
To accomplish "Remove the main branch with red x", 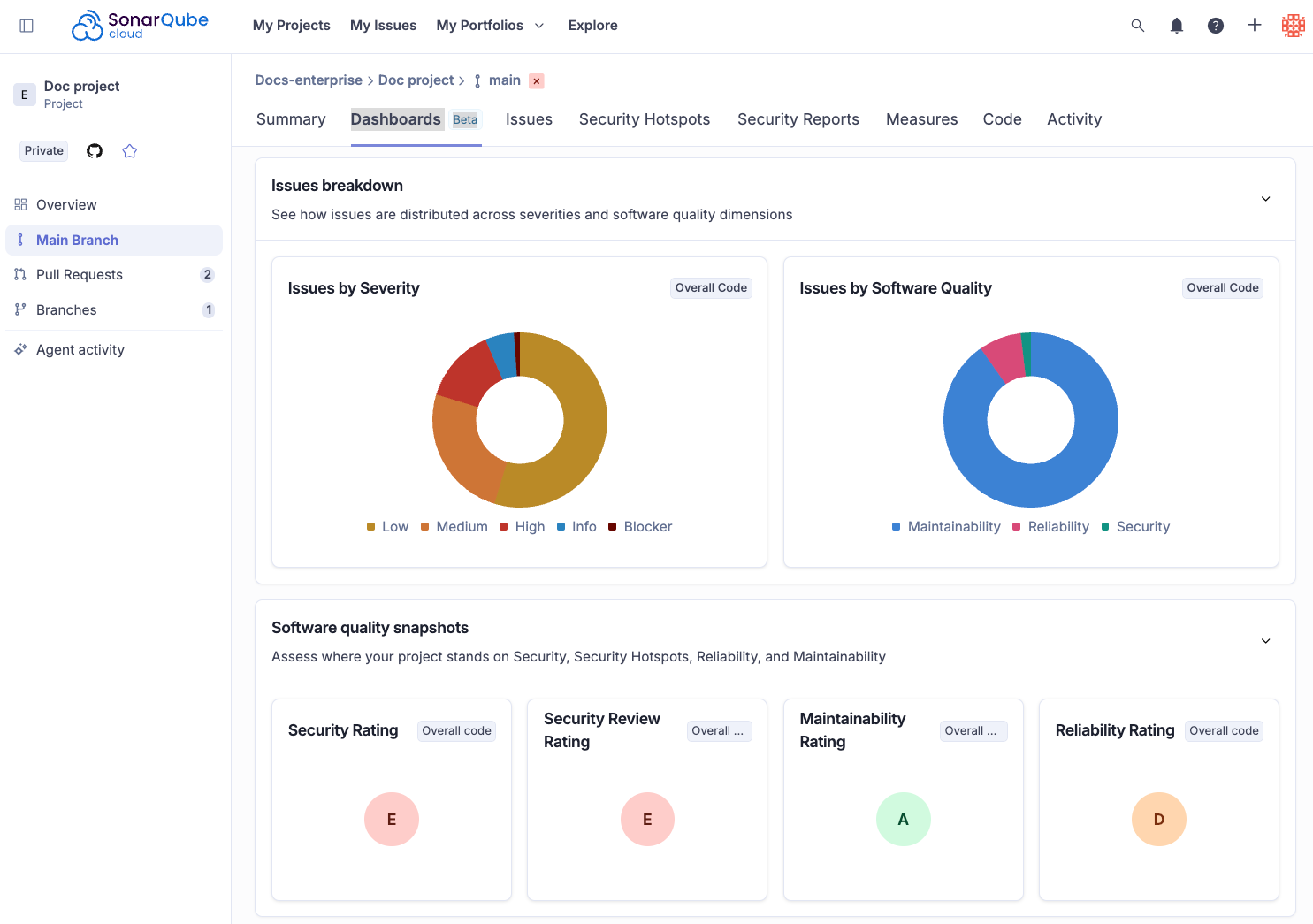I will click(x=537, y=81).
